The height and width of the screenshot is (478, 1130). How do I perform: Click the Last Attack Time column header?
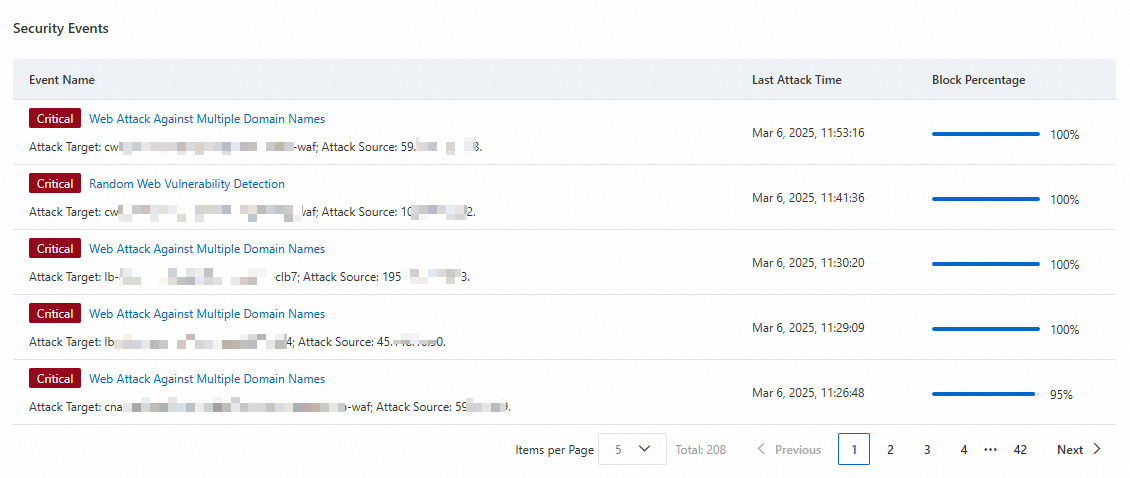pos(796,80)
